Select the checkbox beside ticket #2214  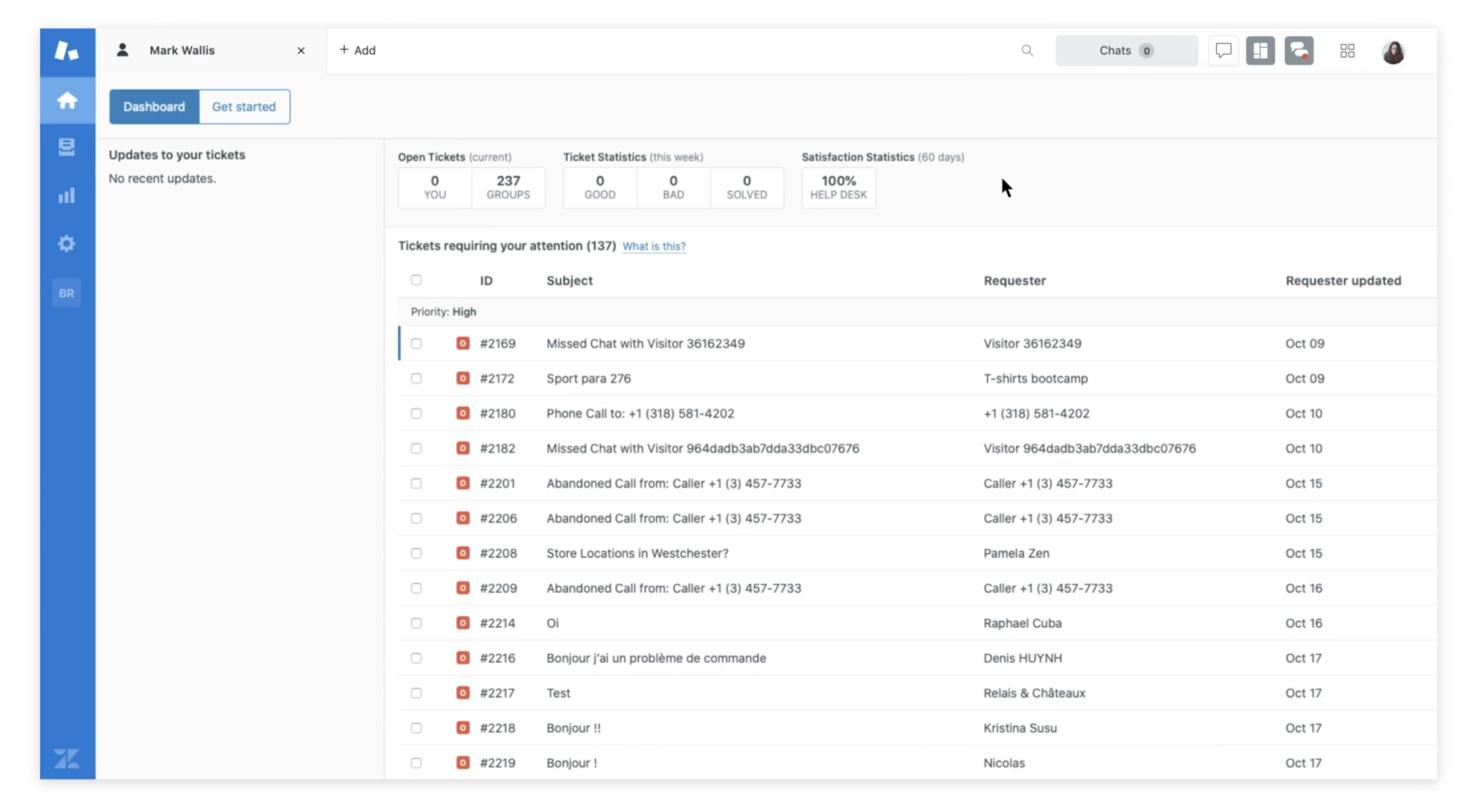416,623
